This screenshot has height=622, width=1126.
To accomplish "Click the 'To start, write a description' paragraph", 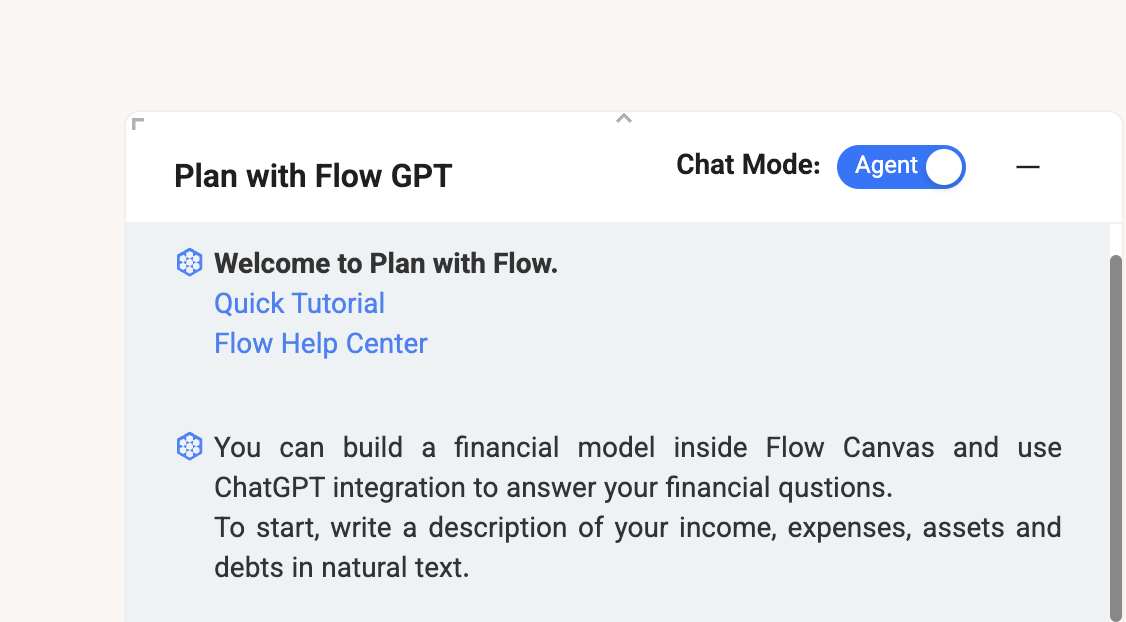I will (x=638, y=548).
